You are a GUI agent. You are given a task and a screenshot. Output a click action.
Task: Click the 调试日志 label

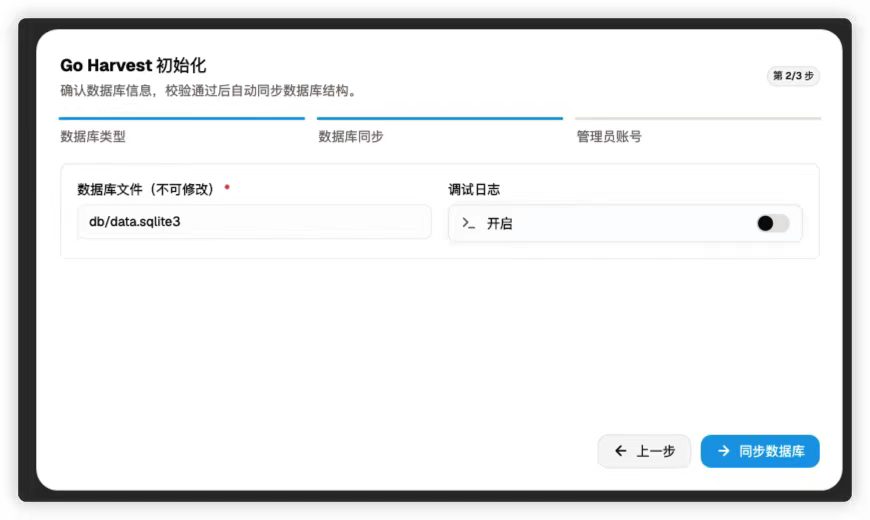[x=474, y=189]
